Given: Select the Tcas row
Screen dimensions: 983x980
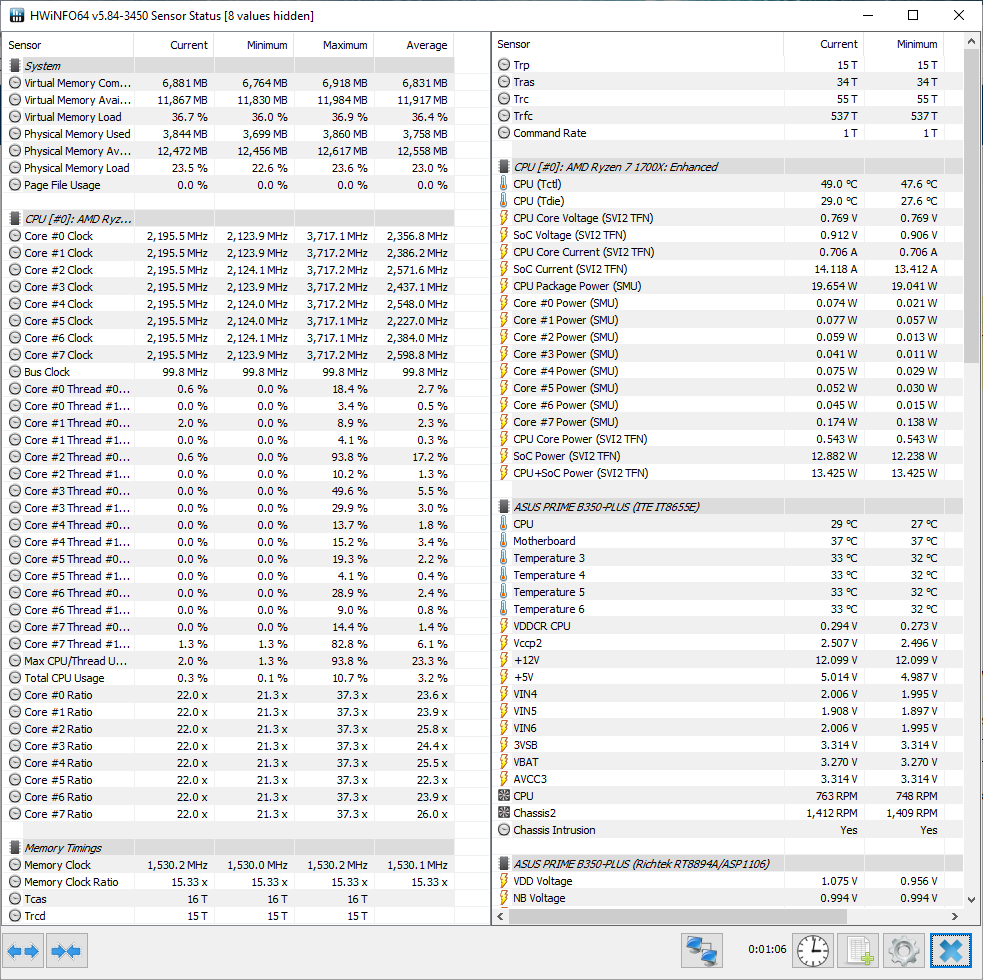Looking at the screenshot, I should click(228, 898).
